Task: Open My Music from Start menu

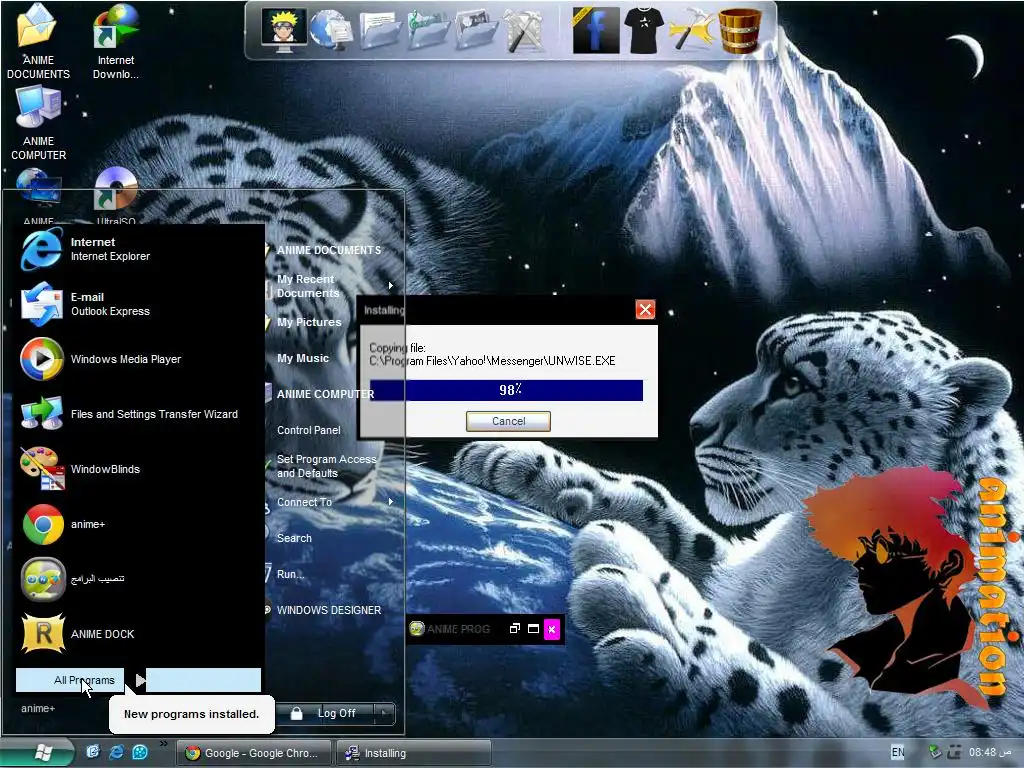Action: (302, 358)
